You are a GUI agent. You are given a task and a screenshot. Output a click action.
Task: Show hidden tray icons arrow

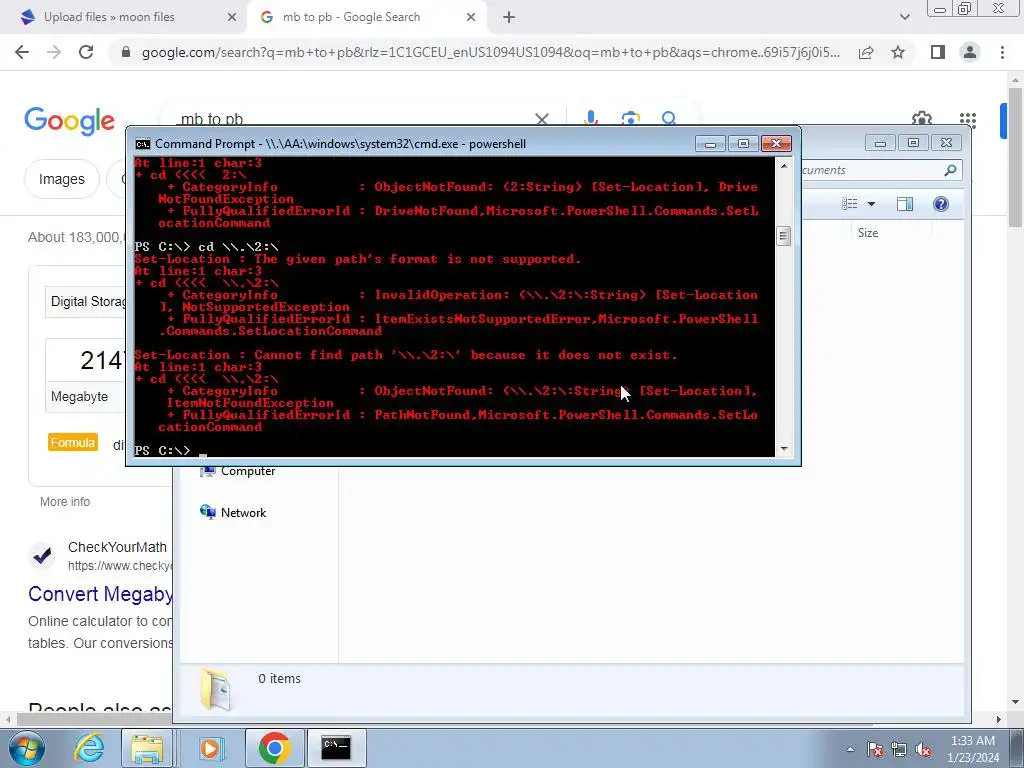tap(850, 750)
